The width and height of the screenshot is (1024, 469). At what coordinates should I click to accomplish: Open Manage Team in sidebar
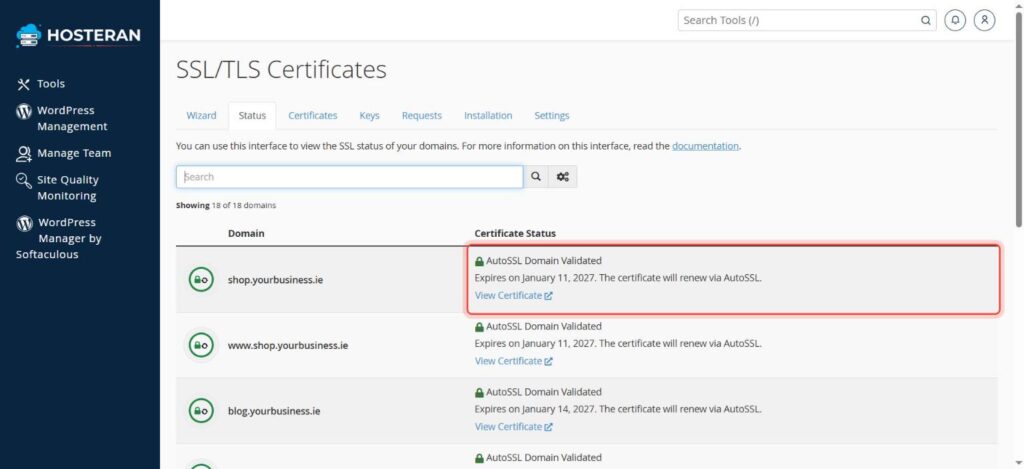click(74, 153)
